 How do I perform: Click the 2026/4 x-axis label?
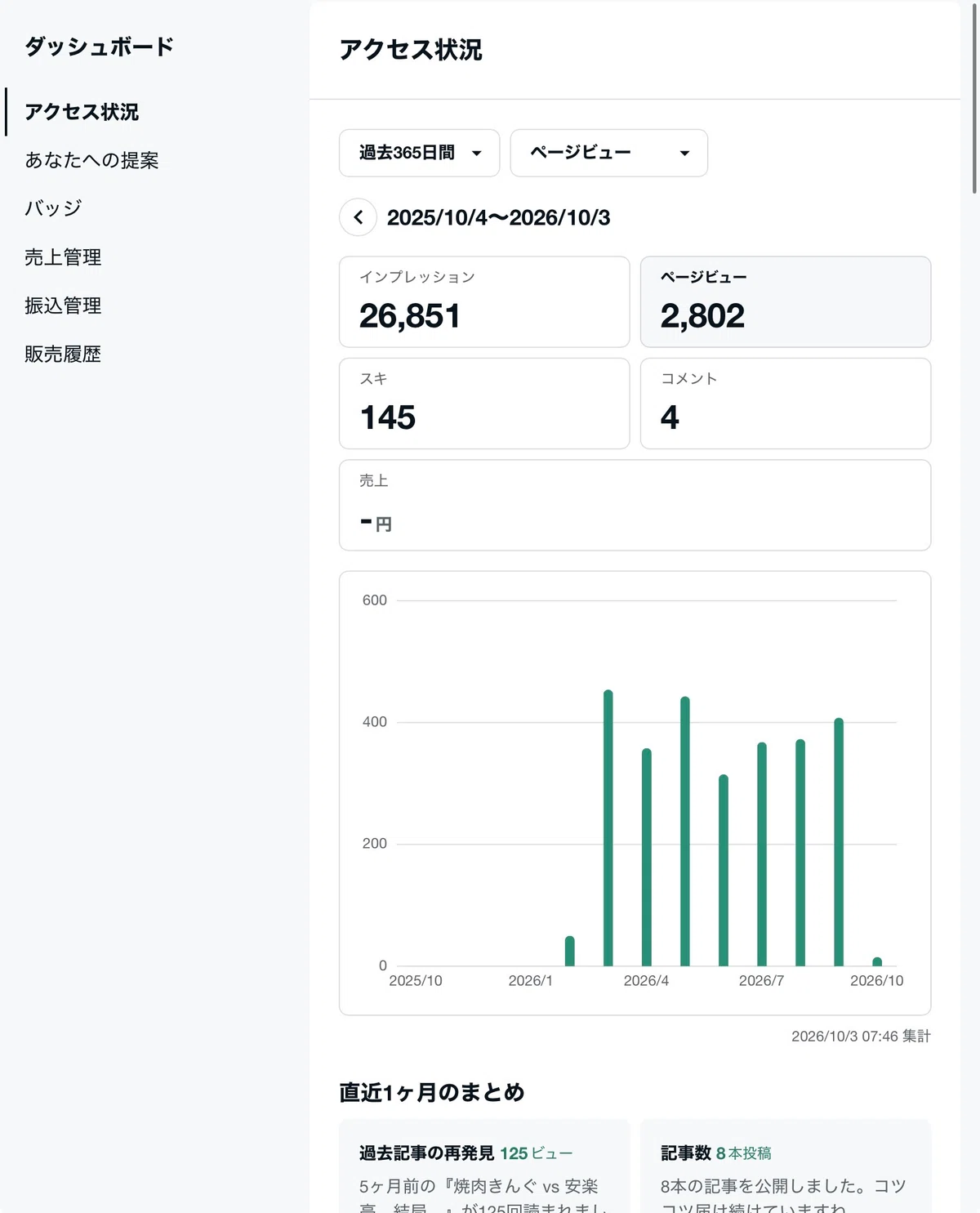[x=646, y=980]
